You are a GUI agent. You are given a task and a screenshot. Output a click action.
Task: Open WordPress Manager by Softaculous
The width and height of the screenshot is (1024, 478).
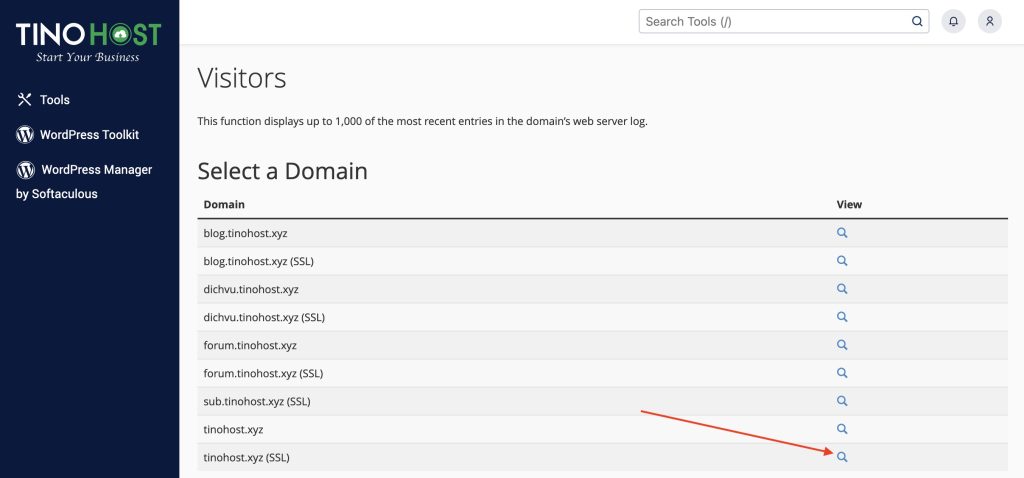tap(84, 182)
